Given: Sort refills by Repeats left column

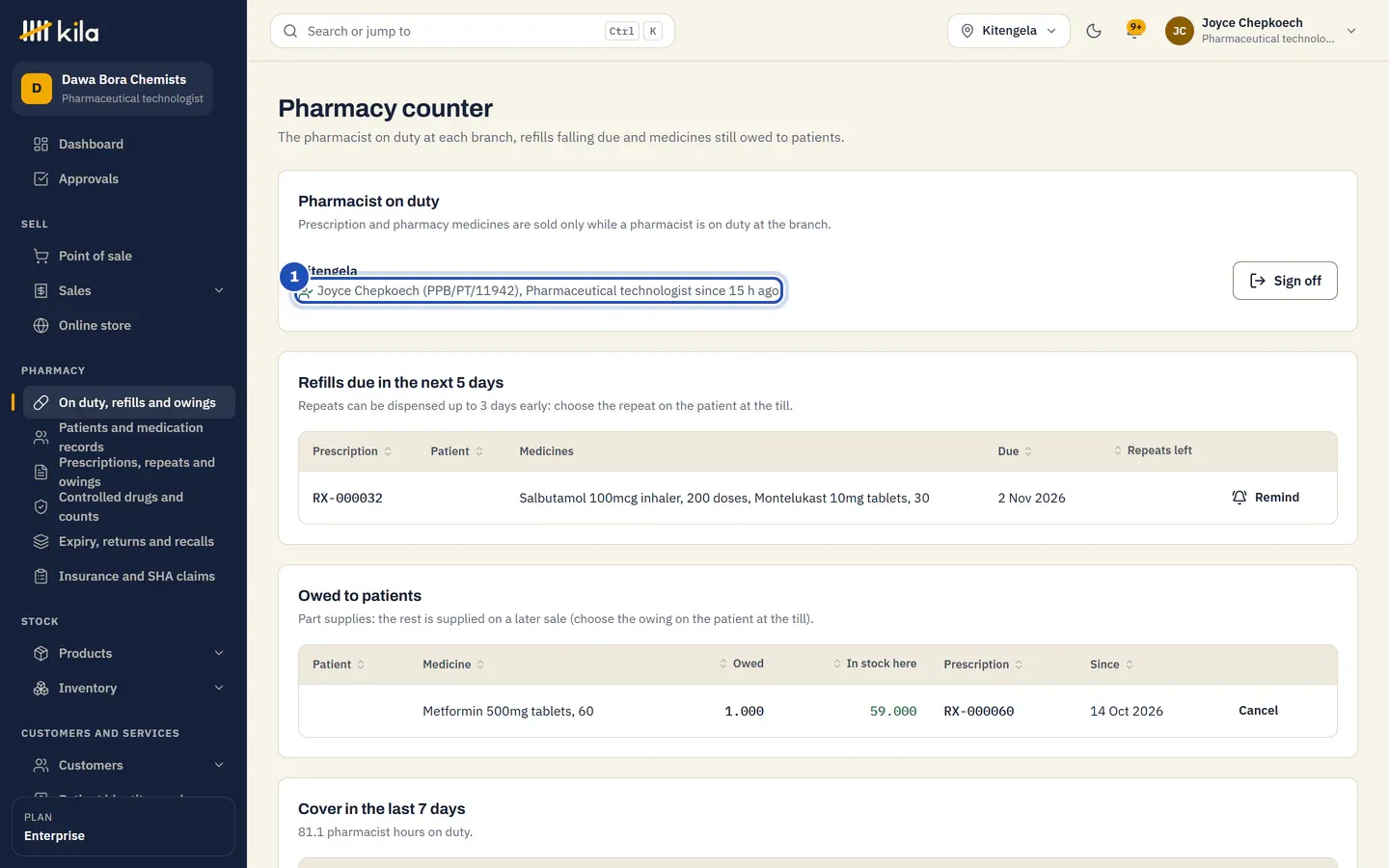Looking at the screenshot, I should pyautogui.click(x=1153, y=450).
